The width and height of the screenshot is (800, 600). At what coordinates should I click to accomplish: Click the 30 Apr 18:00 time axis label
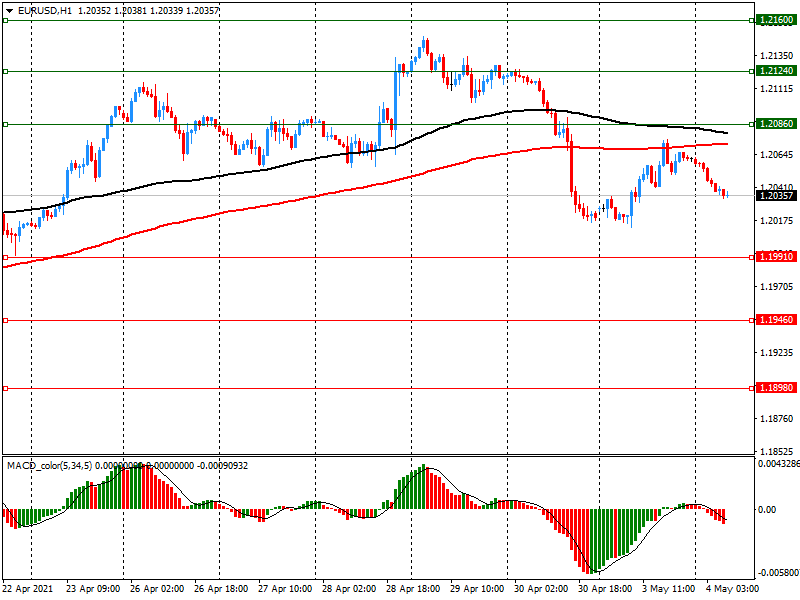coord(605,589)
